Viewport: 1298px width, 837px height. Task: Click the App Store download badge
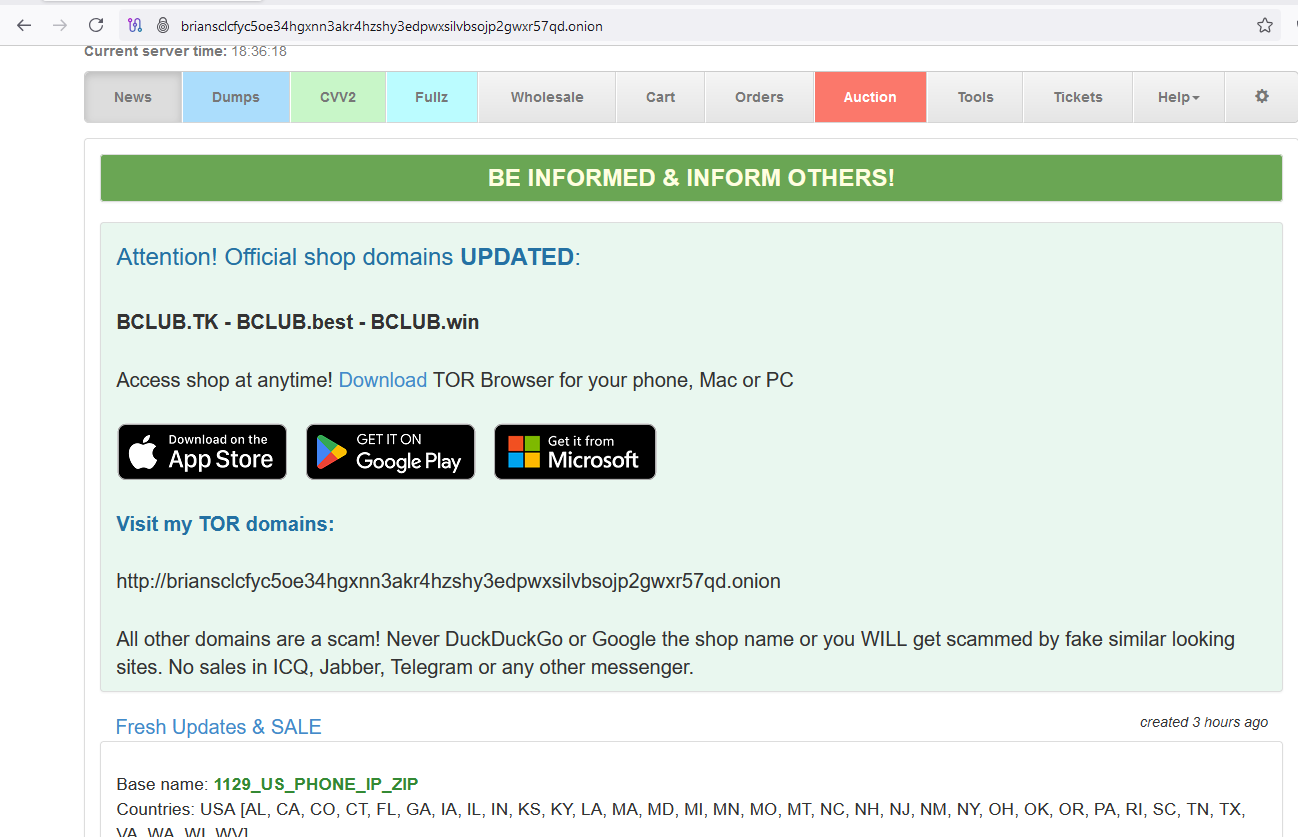click(x=202, y=452)
